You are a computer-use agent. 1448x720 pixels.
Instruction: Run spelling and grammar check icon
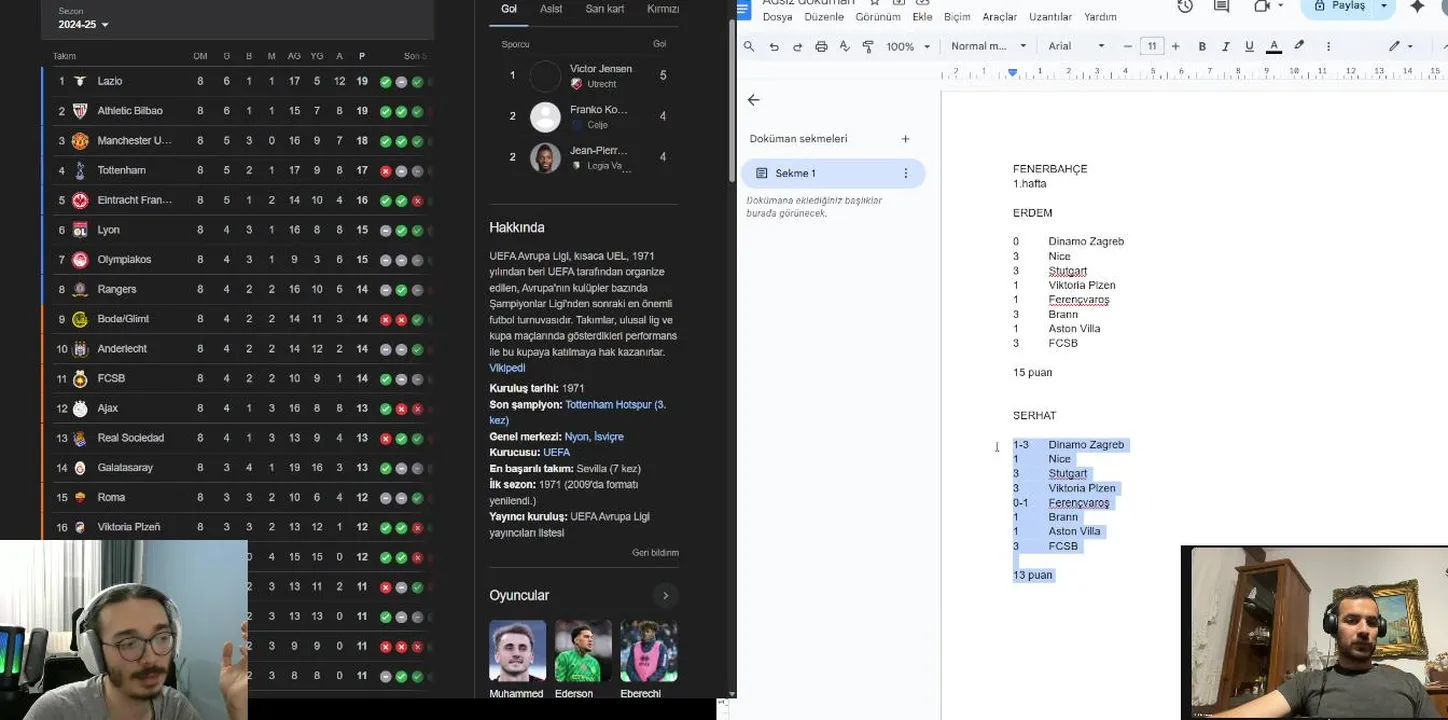point(844,46)
